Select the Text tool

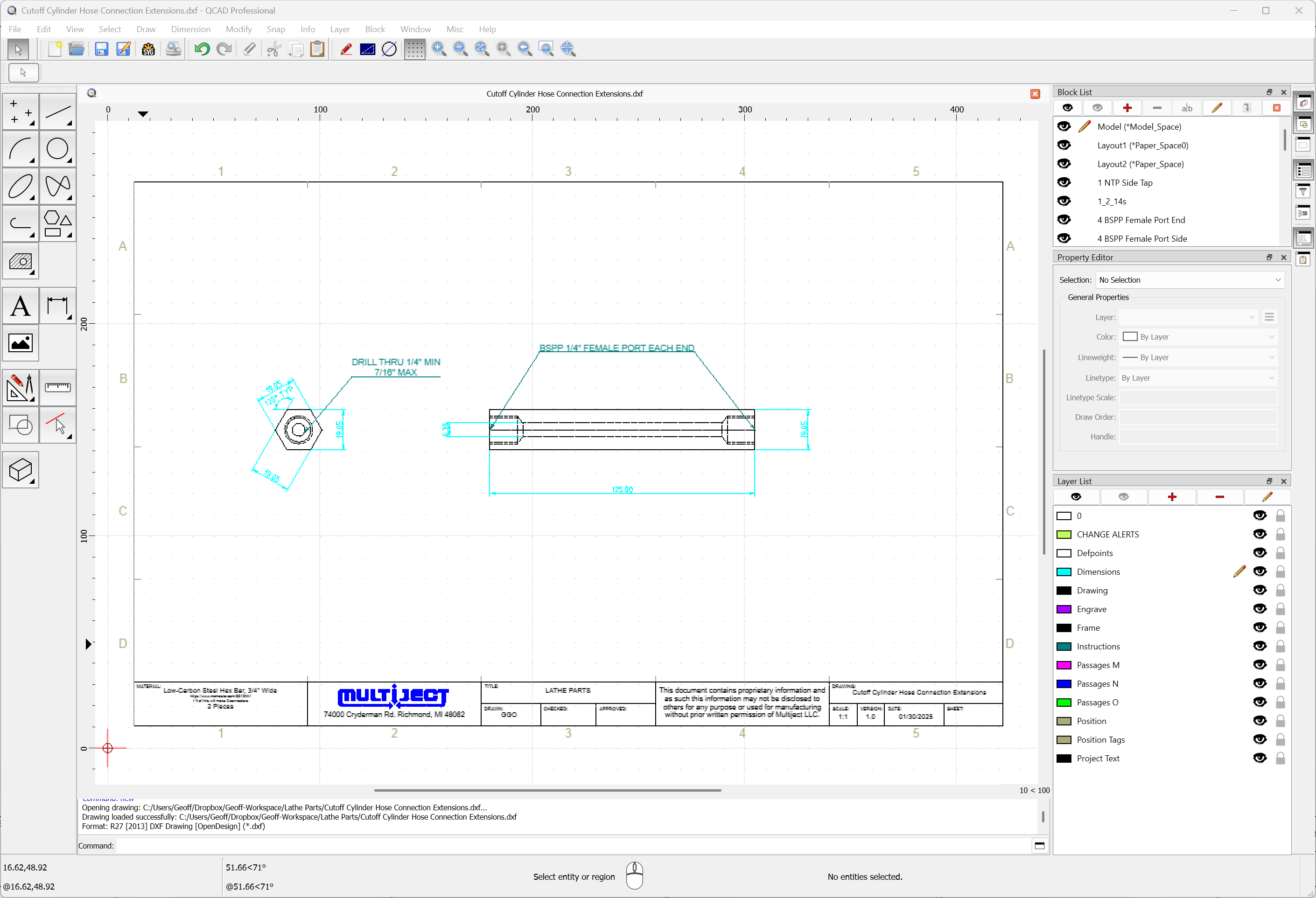coord(21,306)
